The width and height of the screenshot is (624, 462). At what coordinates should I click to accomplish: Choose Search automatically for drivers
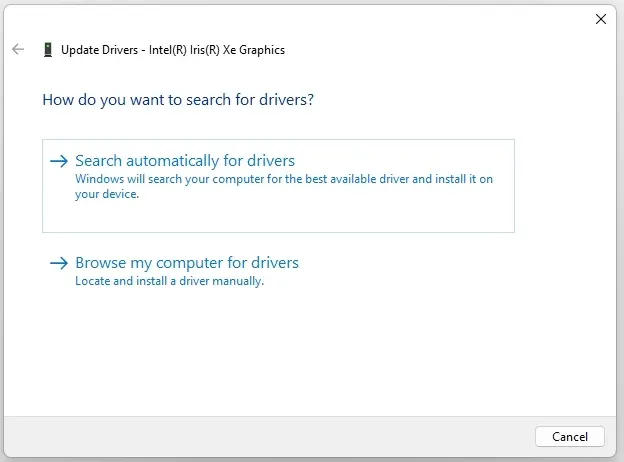[185, 161]
